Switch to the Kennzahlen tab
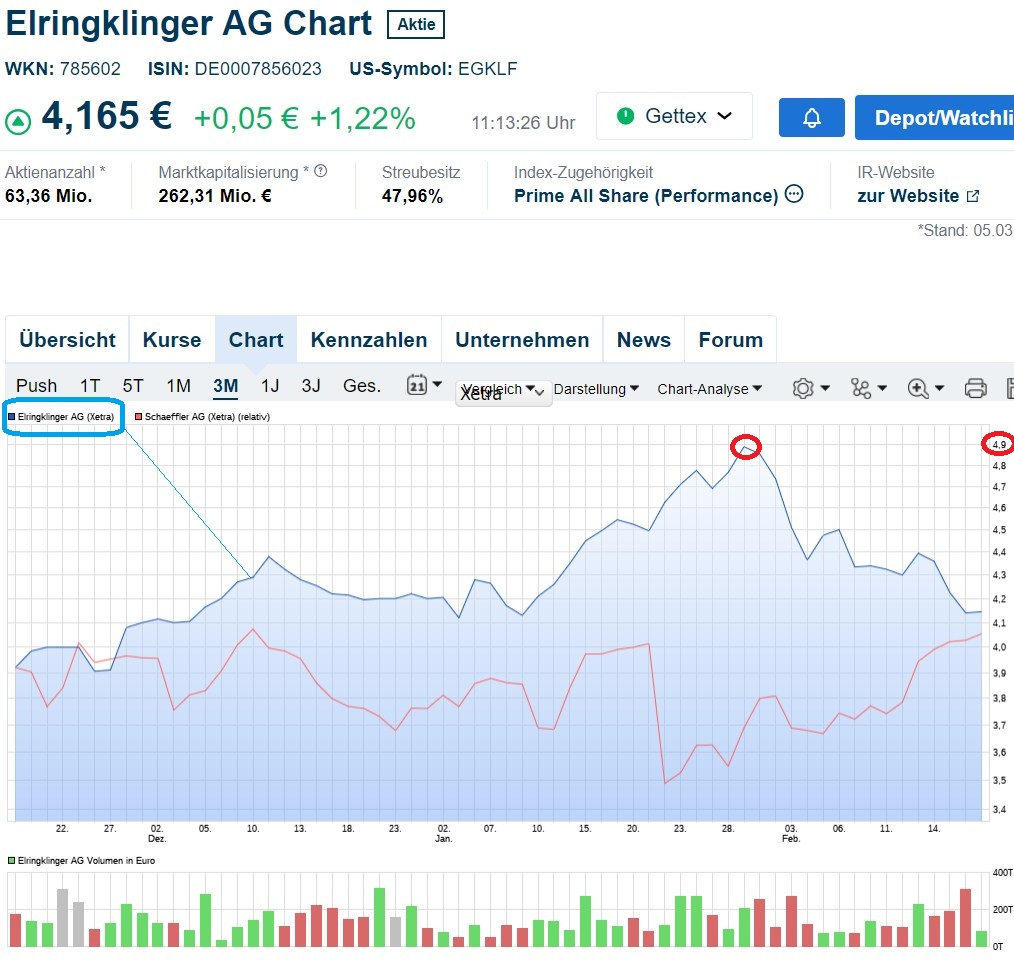Screen dimensions: 1014x962 click(x=369, y=340)
